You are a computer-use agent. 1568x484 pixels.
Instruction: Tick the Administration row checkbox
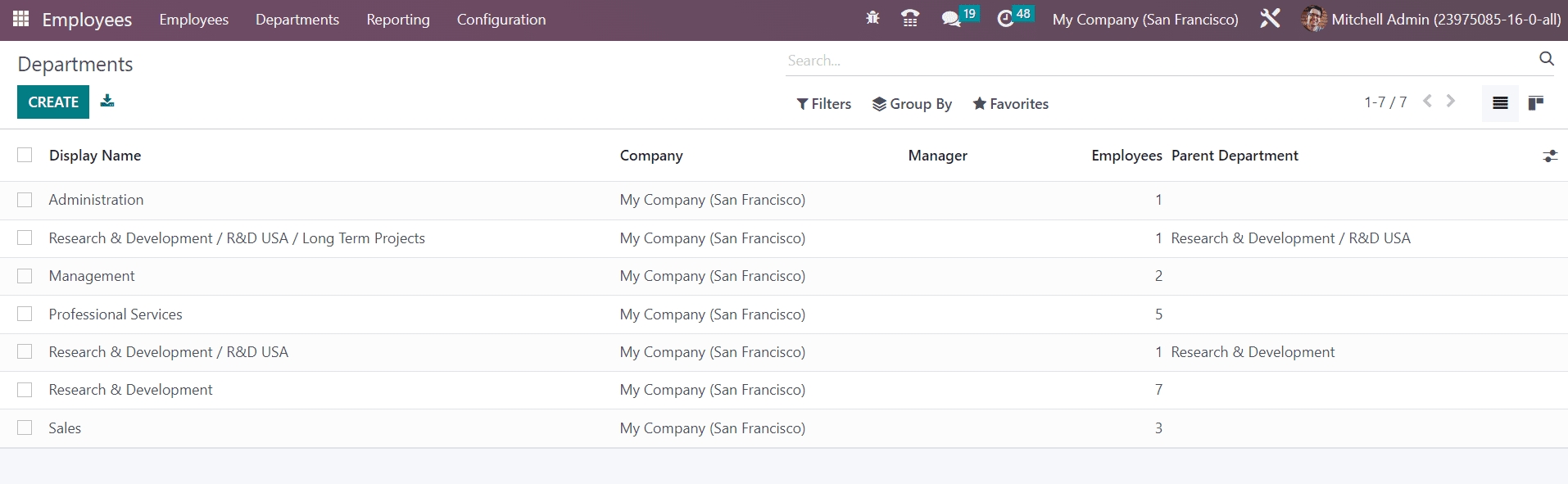(25, 200)
